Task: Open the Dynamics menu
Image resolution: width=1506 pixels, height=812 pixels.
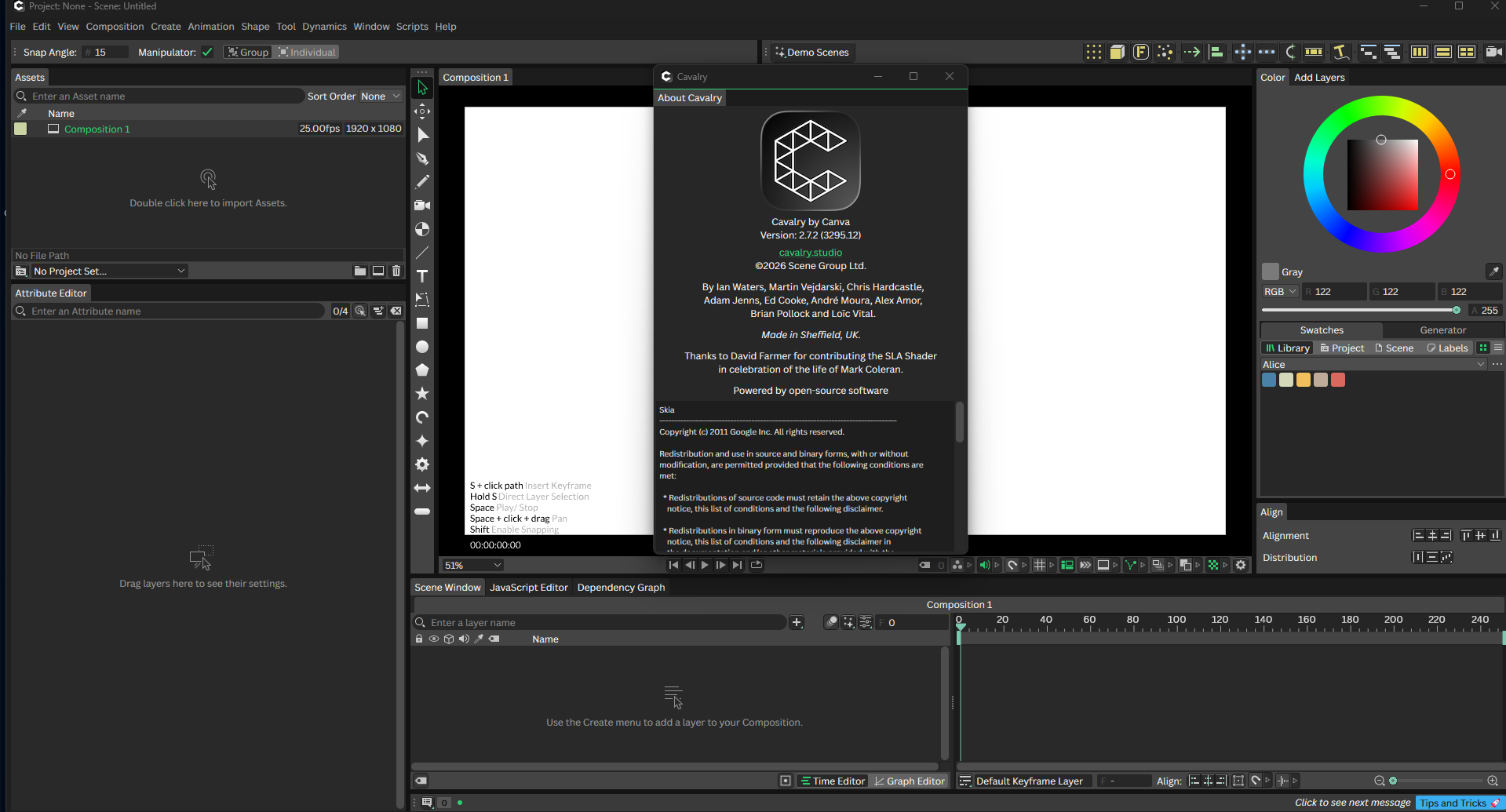Action: point(324,26)
